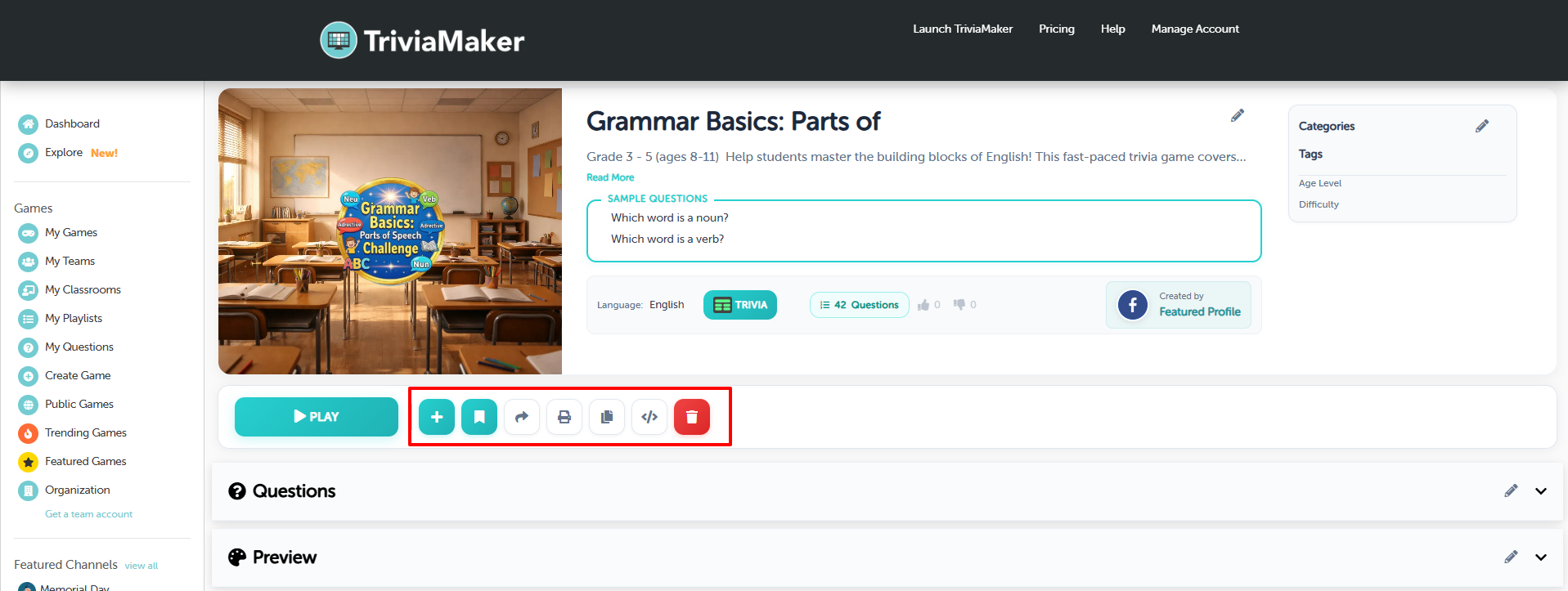Open the Help menu item
Viewport: 1568px width, 591px height.
[1113, 29]
